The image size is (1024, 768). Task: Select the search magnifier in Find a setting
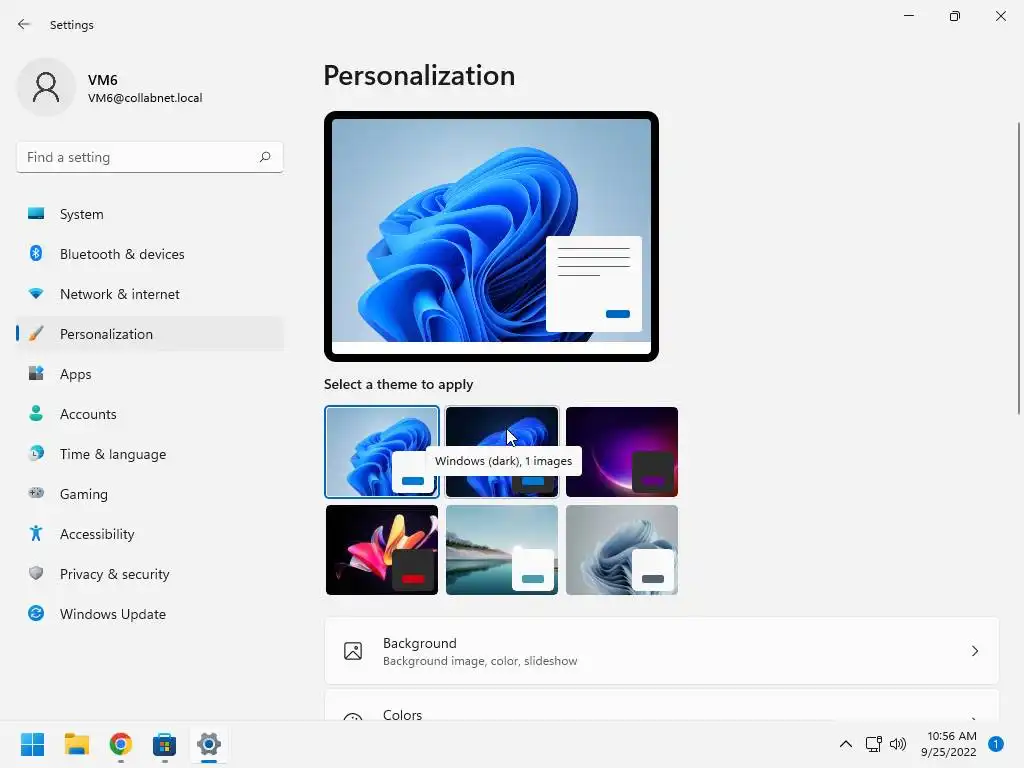(x=264, y=157)
